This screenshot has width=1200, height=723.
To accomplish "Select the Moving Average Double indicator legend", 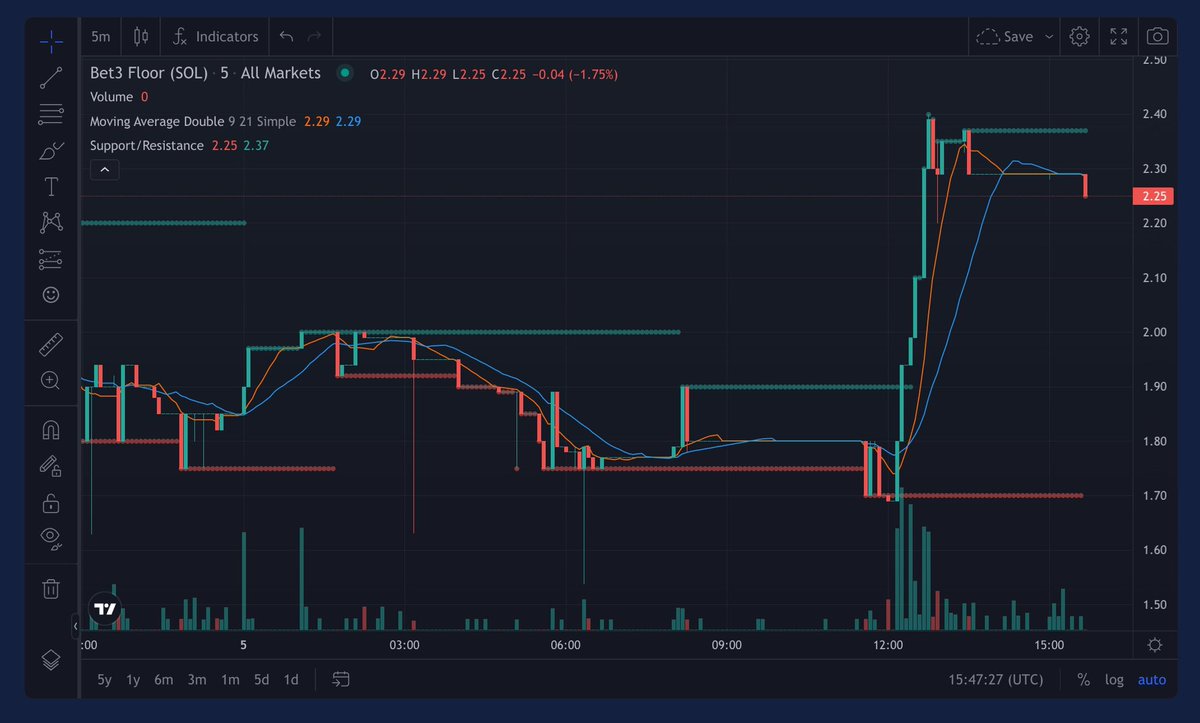I will point(157,121).
